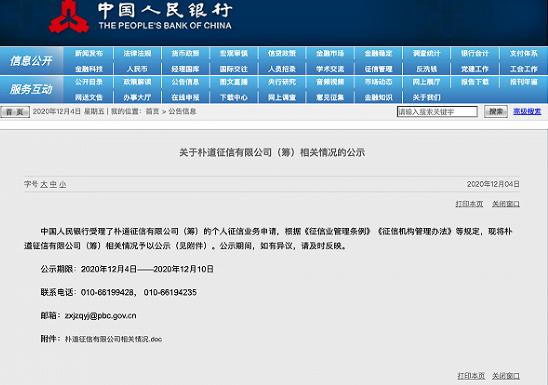This screenshot has width=548, height=385.
Task: Click the 公告信息 breadcrumb link
Action: (x=182, y=111)
